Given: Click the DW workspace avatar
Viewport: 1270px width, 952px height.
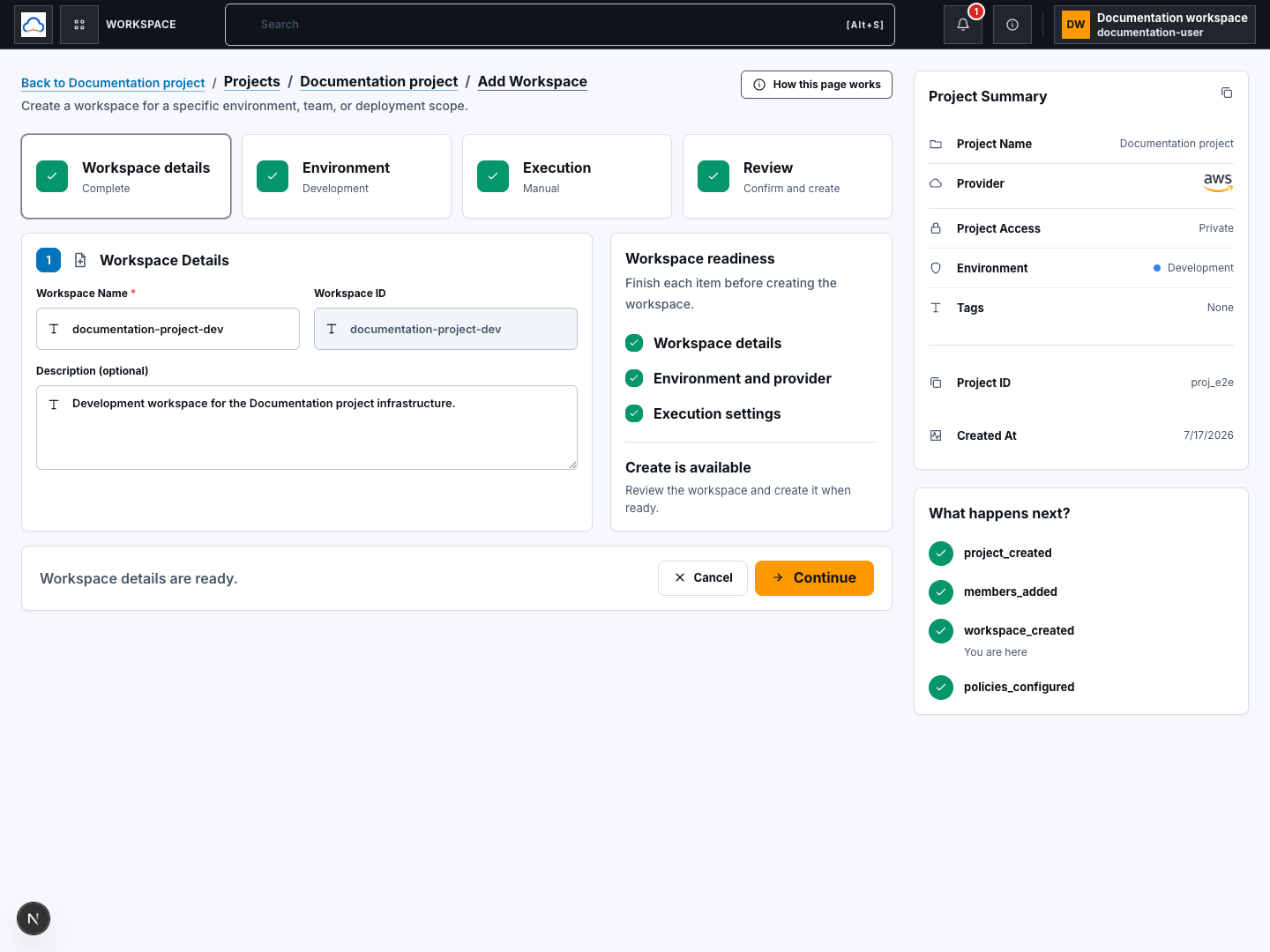Looking at the screenshot, I should [x=1076, y=25].
